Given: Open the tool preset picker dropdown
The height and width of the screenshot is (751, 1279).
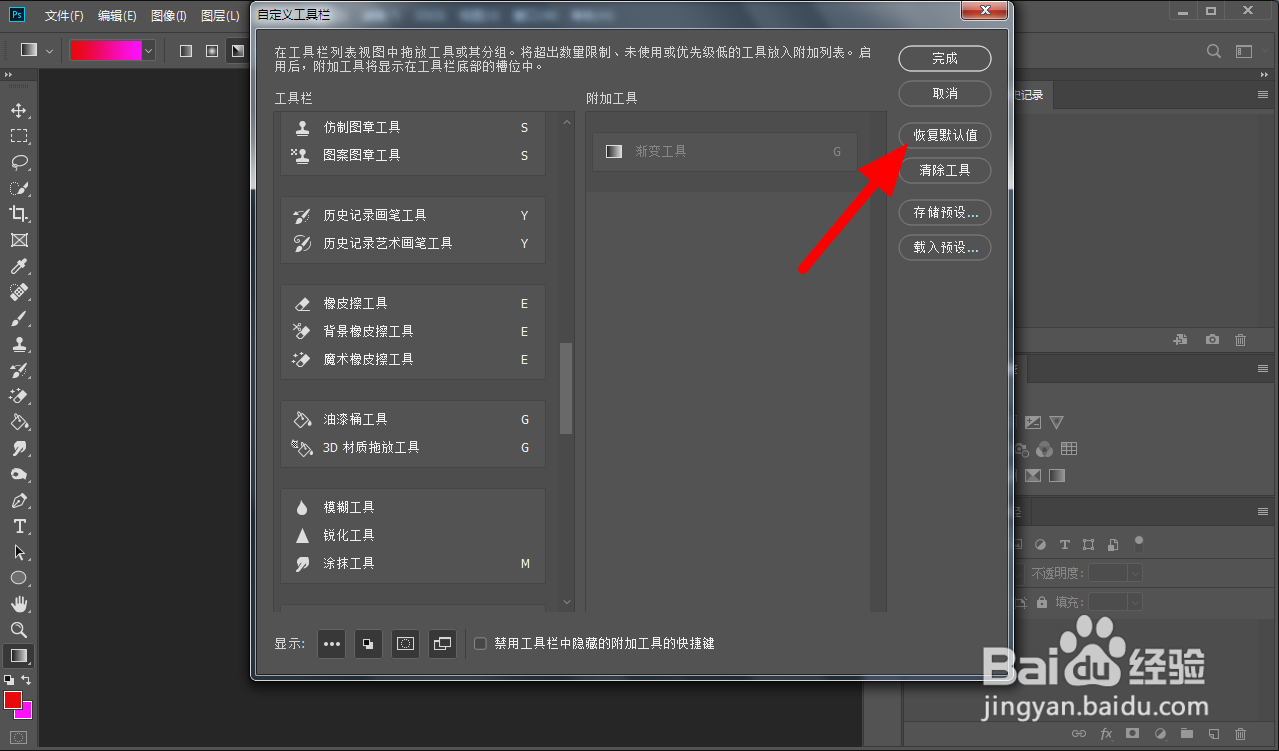Looking at the screenshot, I should (x=50, y=50).
